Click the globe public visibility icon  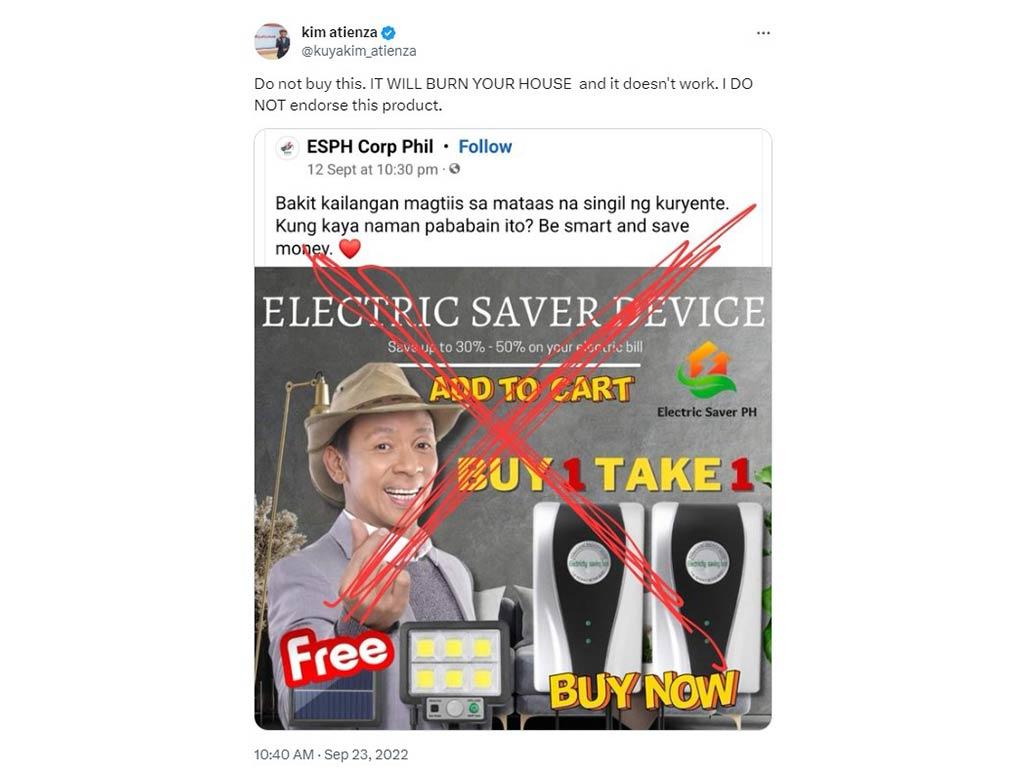[x=454, y=169]
